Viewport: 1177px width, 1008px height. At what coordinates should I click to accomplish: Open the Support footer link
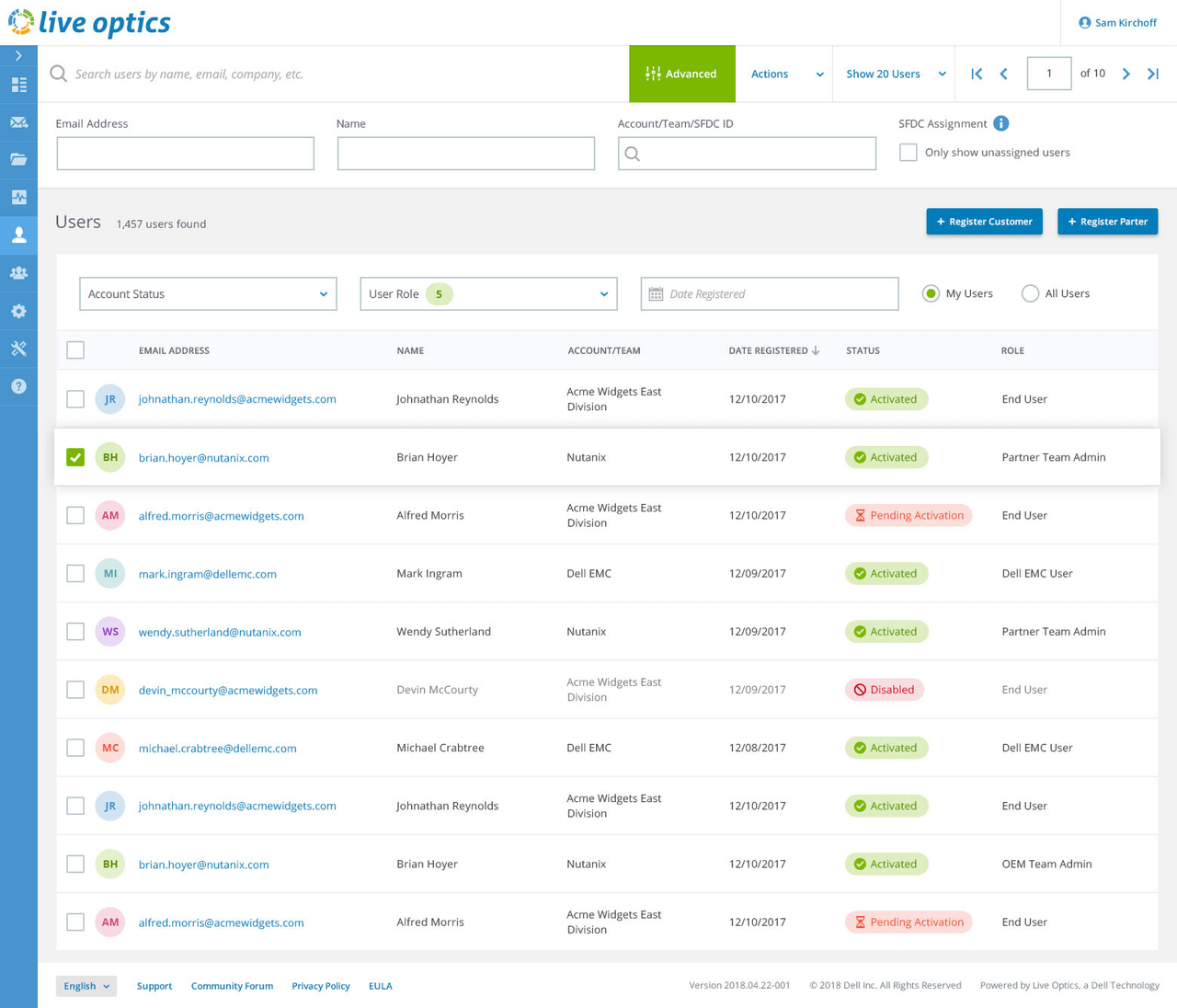[154, 986]
